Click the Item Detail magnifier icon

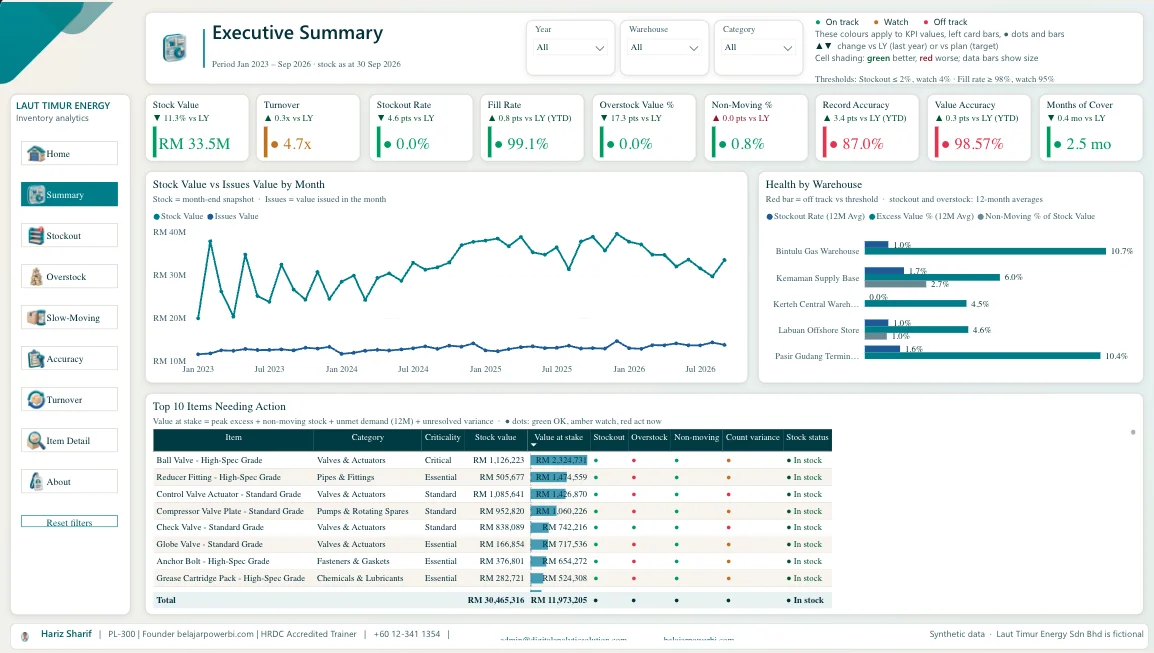(x=35, y=440)
